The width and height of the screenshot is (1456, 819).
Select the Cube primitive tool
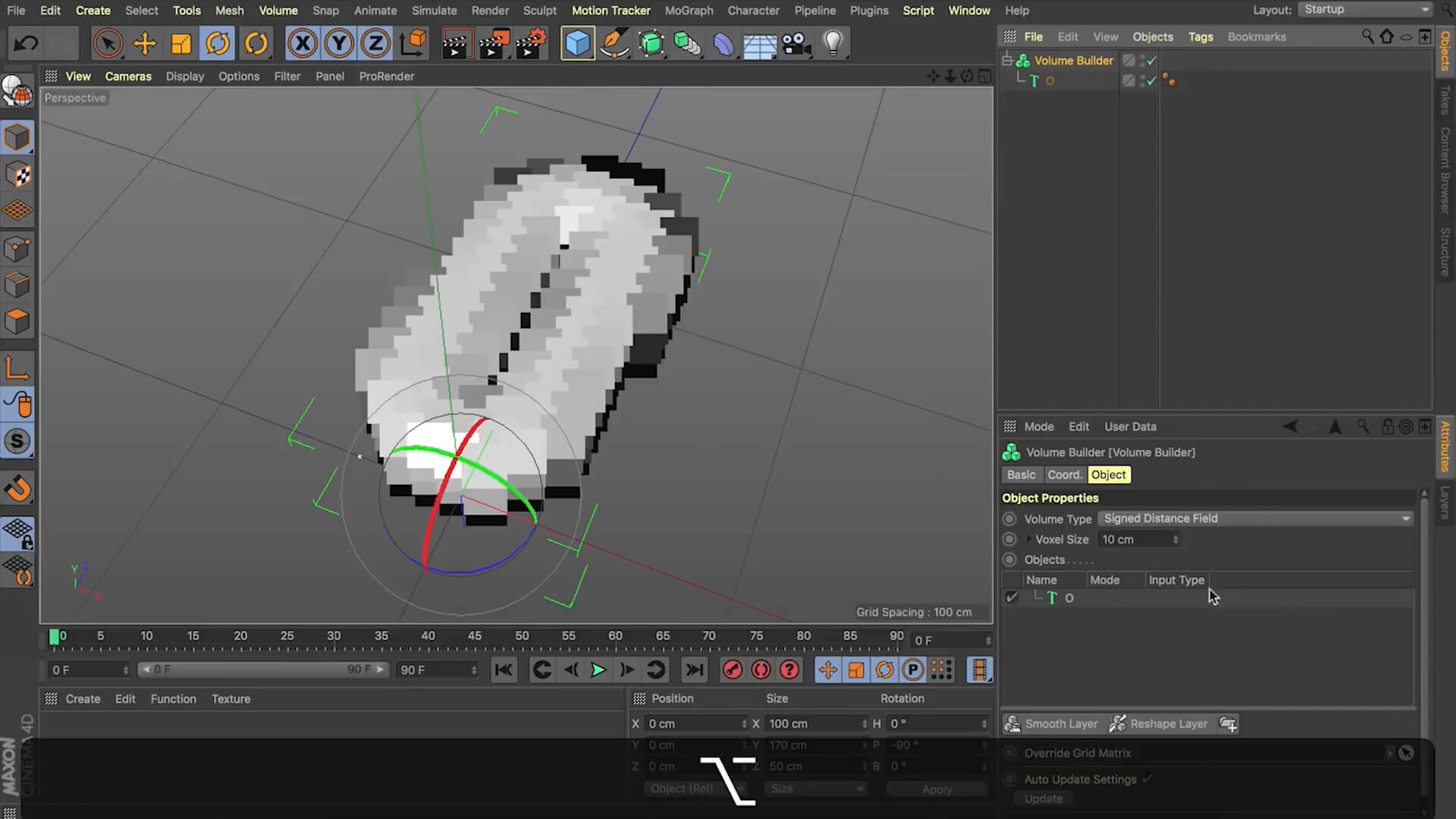(578, 43)
